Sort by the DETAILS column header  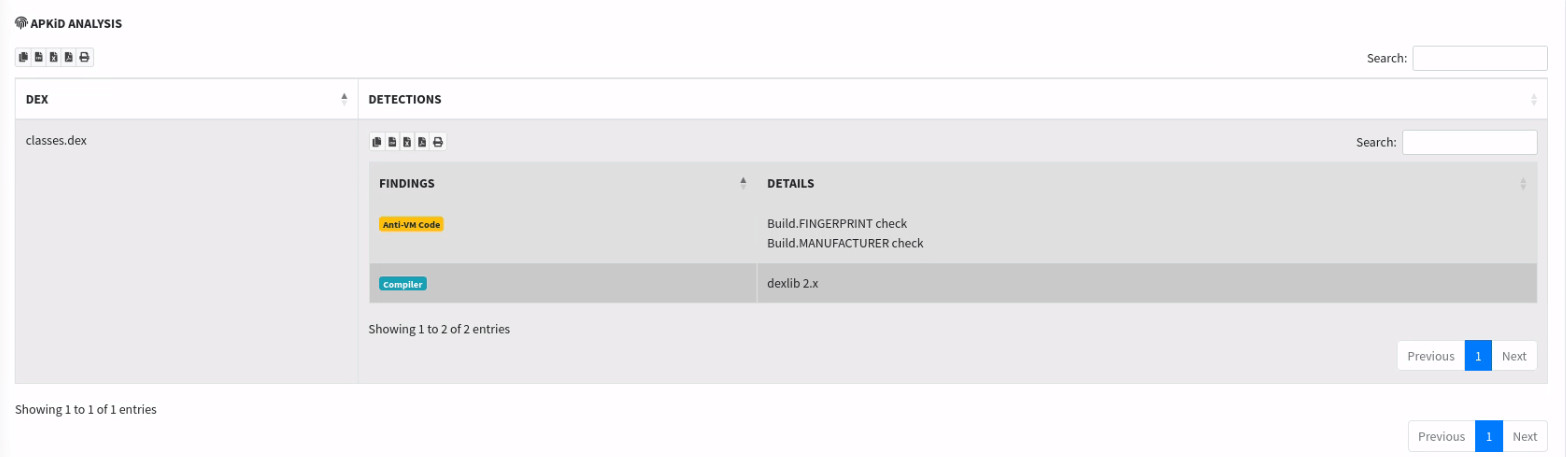pos(1146,184)
